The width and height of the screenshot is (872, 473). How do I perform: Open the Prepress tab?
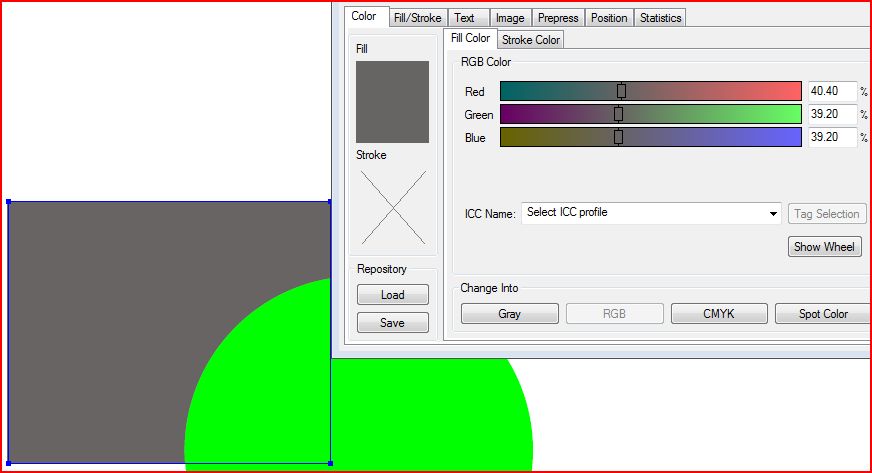tap(558, 18)
